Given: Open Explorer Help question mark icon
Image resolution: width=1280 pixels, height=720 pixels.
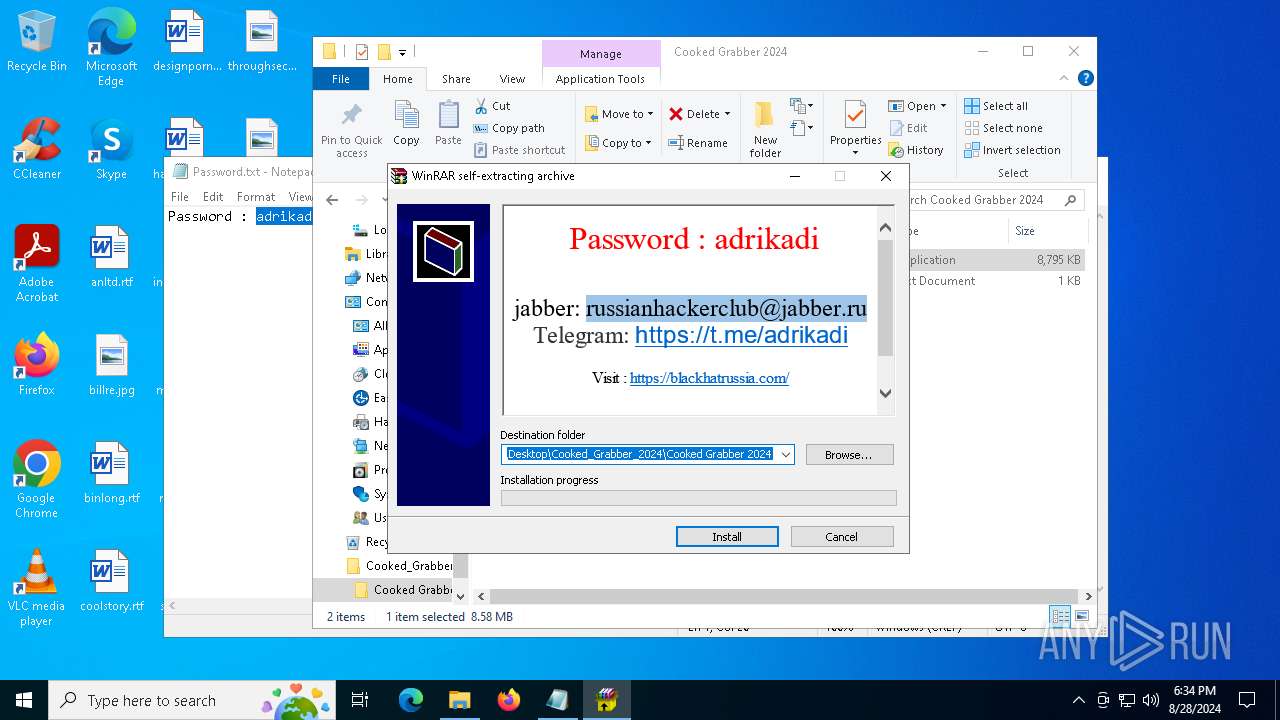Looking at the screenshot, I should point(1085,78).
